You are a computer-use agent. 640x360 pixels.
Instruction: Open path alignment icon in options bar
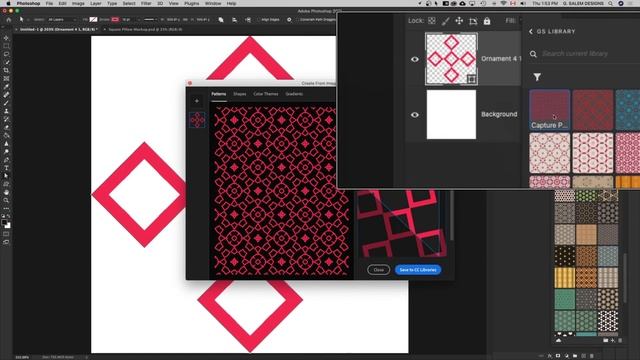234,20
